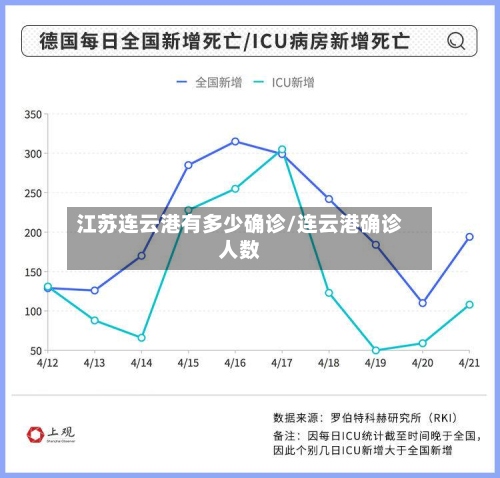Select ICU新增 data point on 4/21
The width and height of the screenshot is (500, 478).
(469, 305)
